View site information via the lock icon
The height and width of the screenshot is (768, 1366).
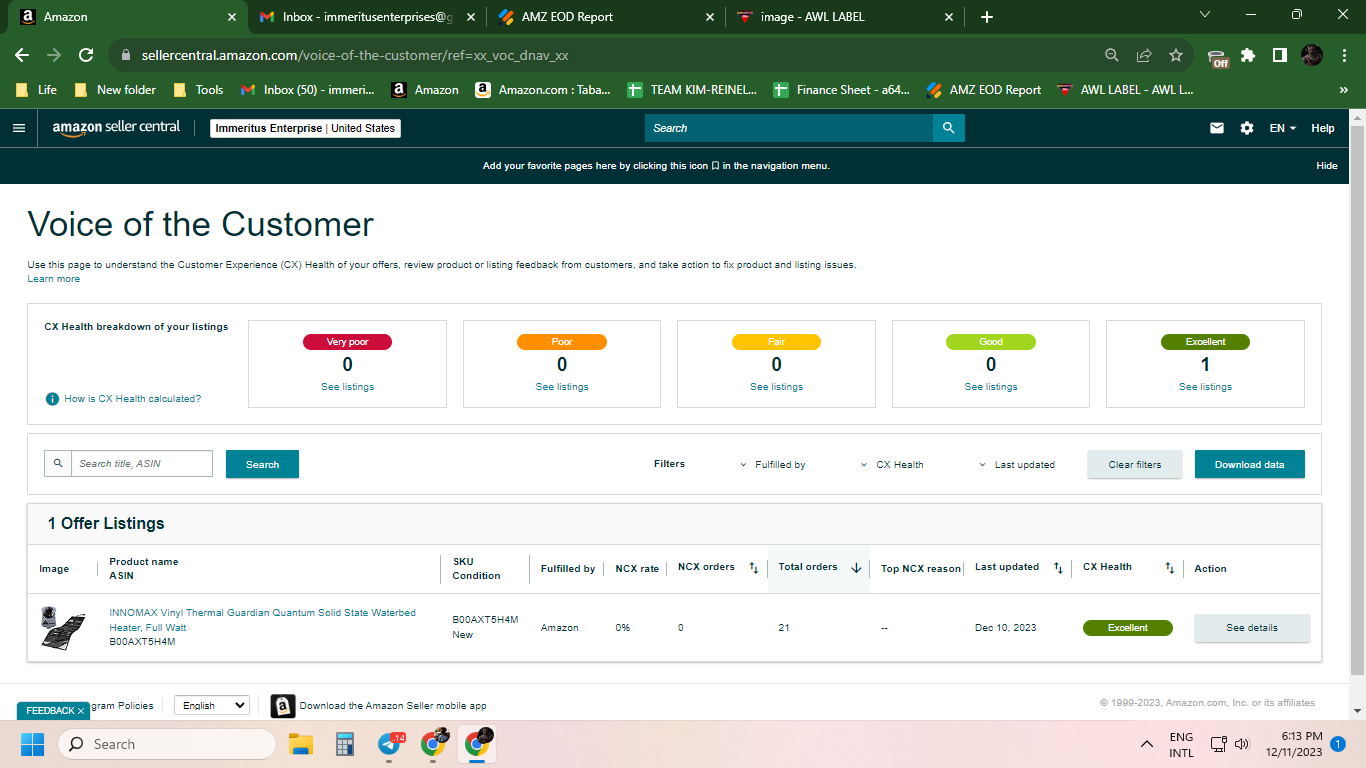click(126, 56)
